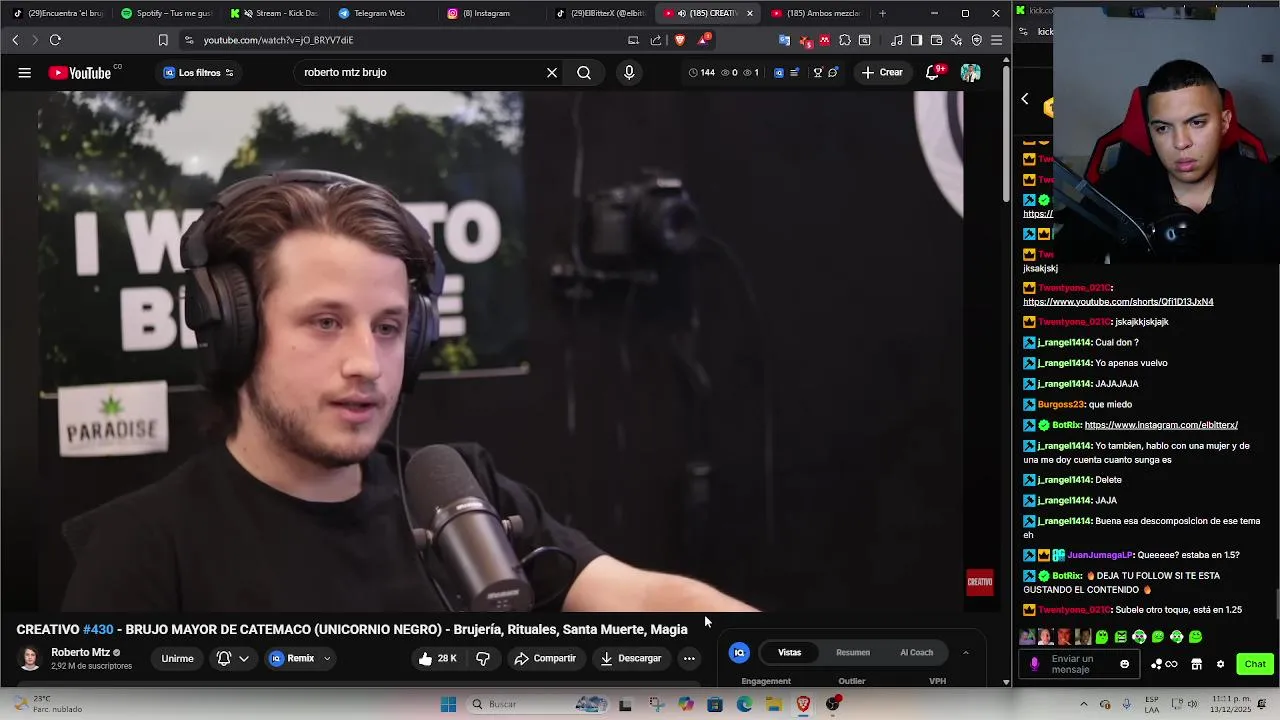Switch to the Instagram tab

click(x=490, y=13)
